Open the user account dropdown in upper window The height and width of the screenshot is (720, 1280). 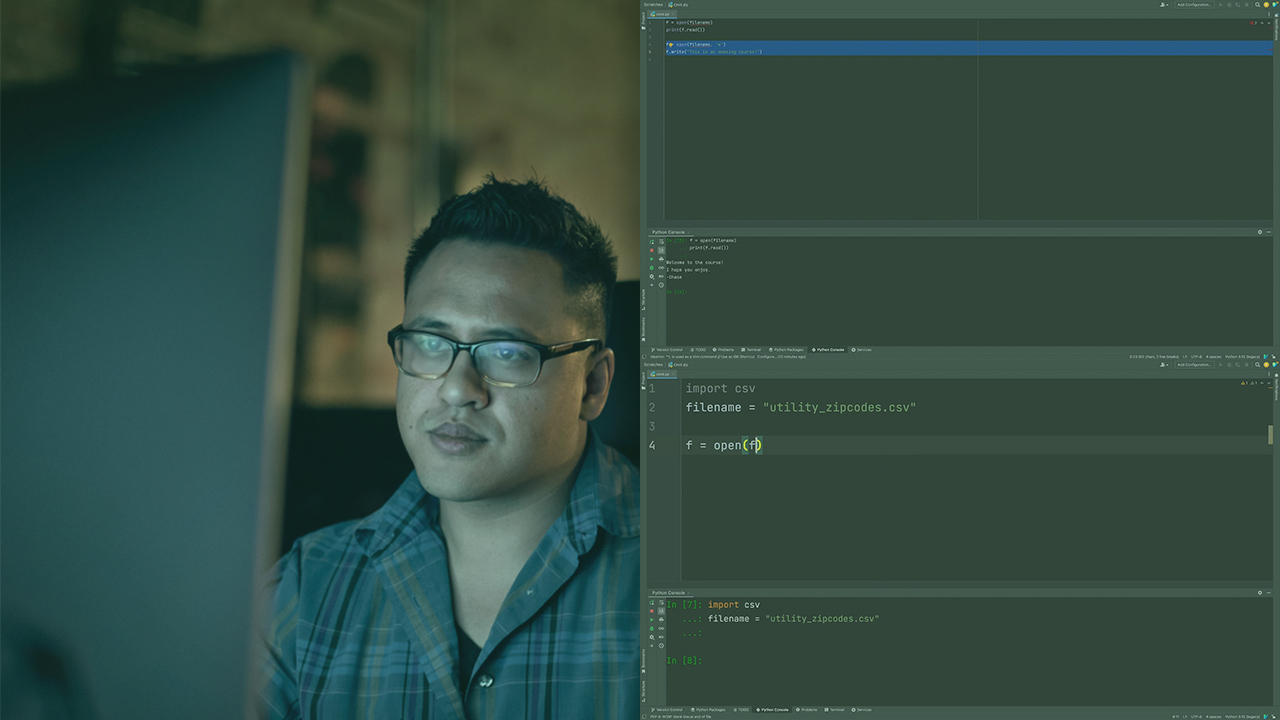1164,5
